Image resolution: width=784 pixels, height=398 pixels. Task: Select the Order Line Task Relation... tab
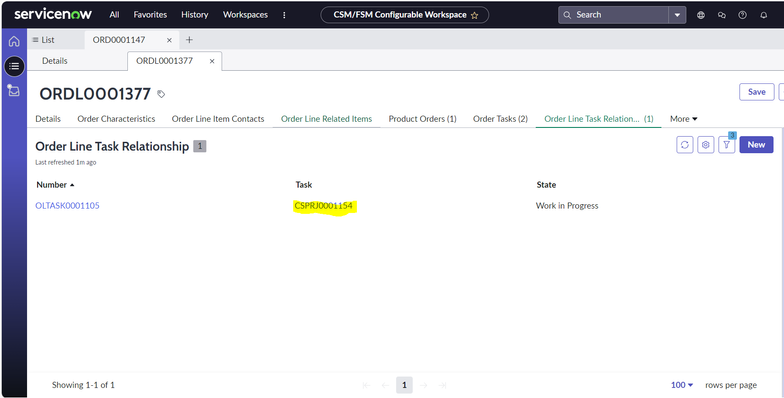[598, 118]
